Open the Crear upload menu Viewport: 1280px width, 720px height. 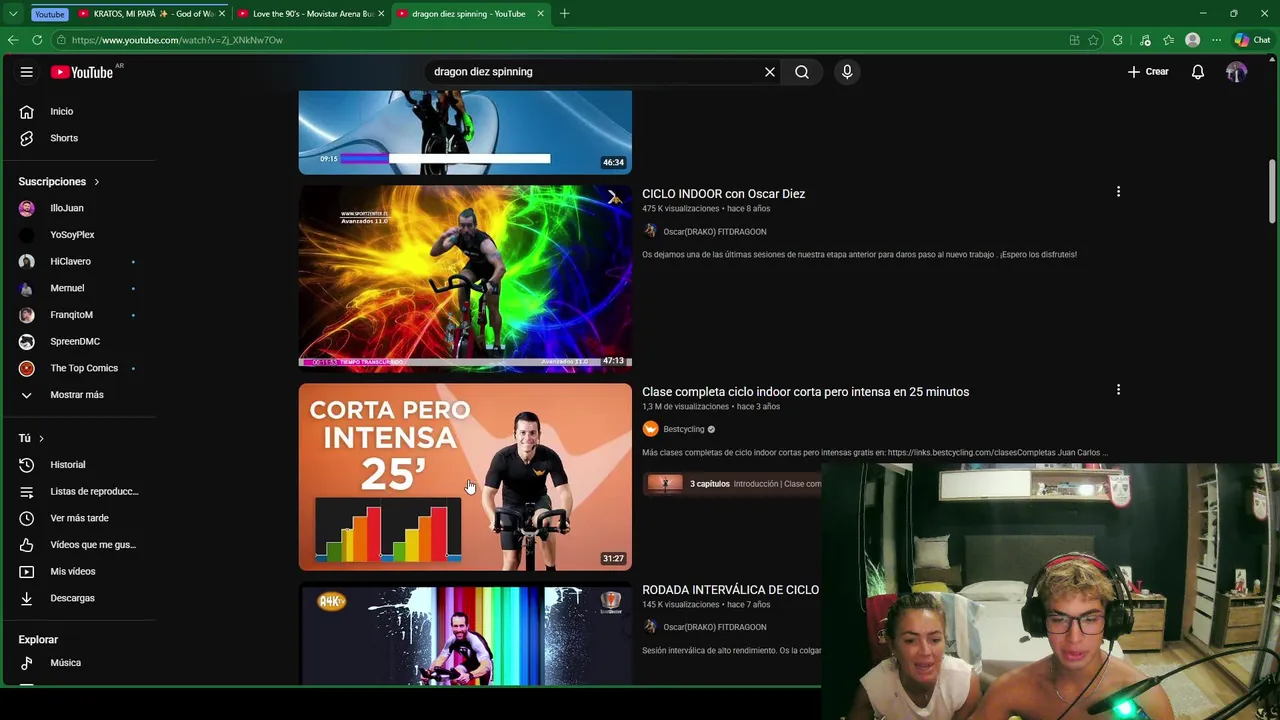pos(1148,72)
